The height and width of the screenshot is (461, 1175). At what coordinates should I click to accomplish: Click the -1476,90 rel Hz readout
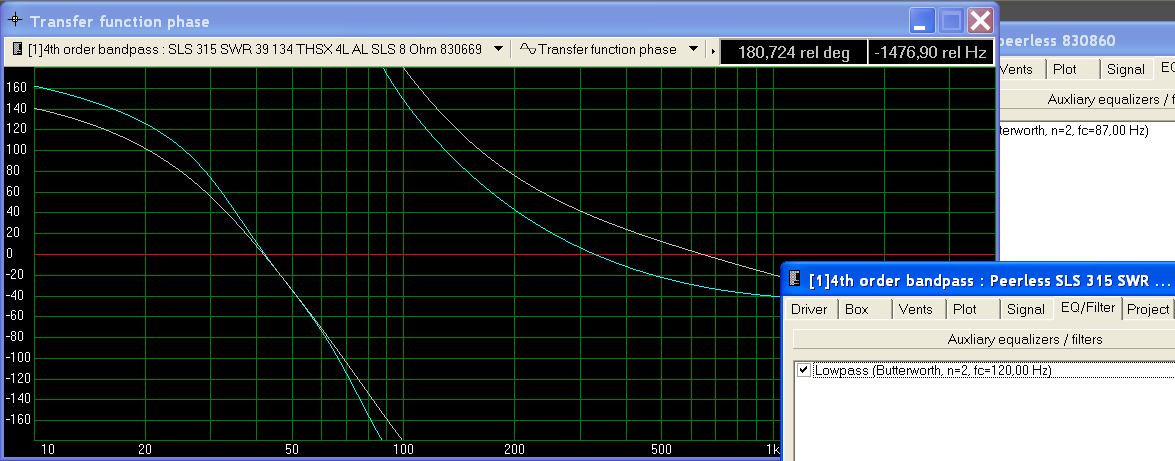point(931,52)
